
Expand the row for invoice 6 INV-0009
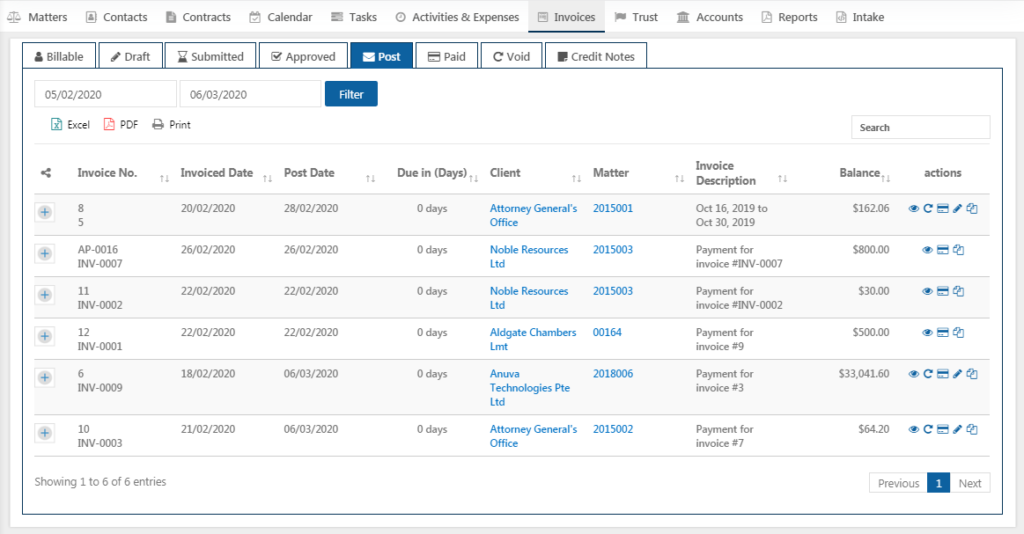44,377
